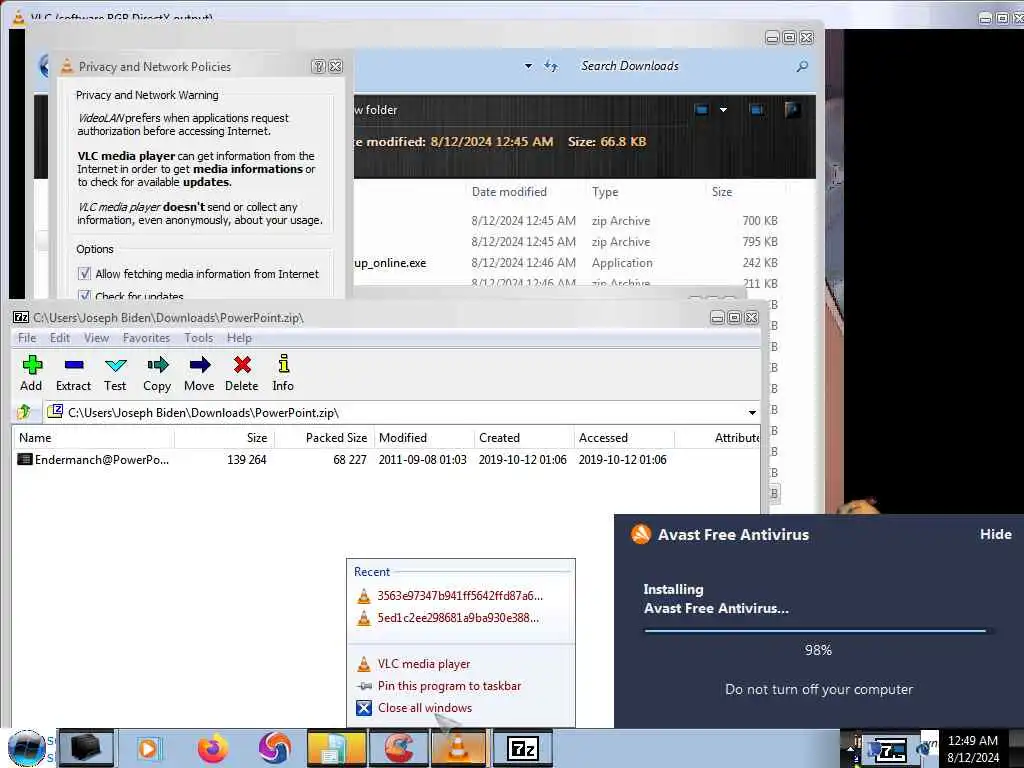
Task: Sort by the Created column in 7-Zip
Action: tap(524, 438)
